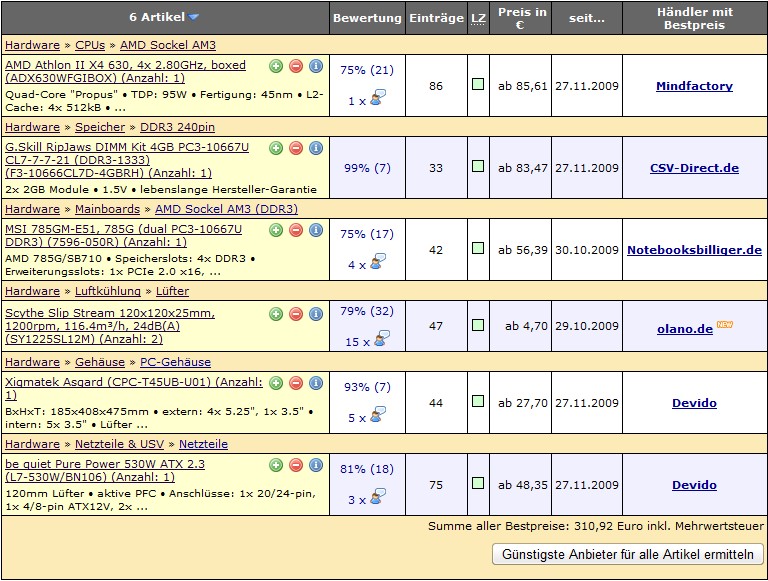Open Scythe Slip Stream product link
Screen dimensions: 768x581
110,326
